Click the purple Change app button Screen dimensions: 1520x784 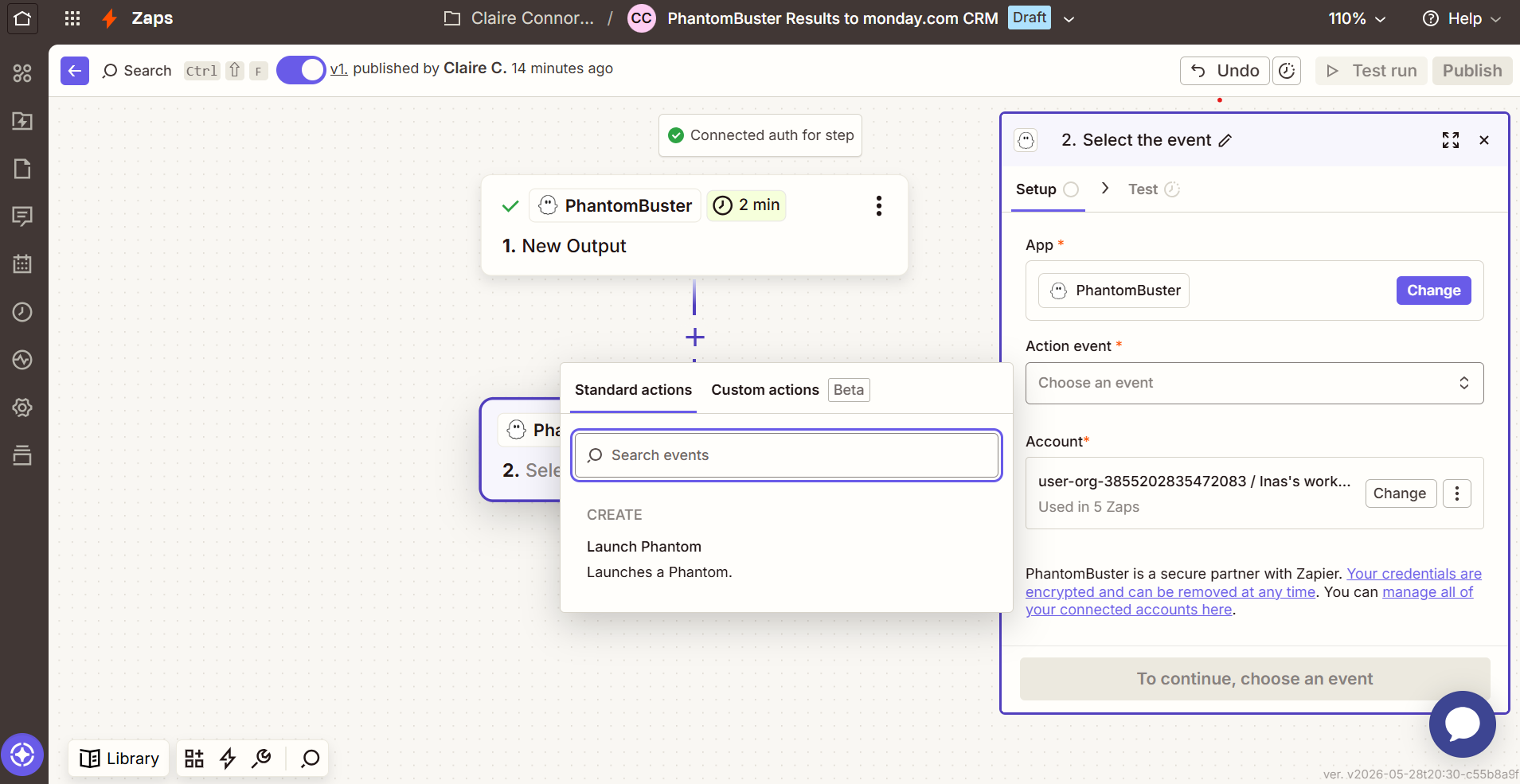coord(1433,291)
